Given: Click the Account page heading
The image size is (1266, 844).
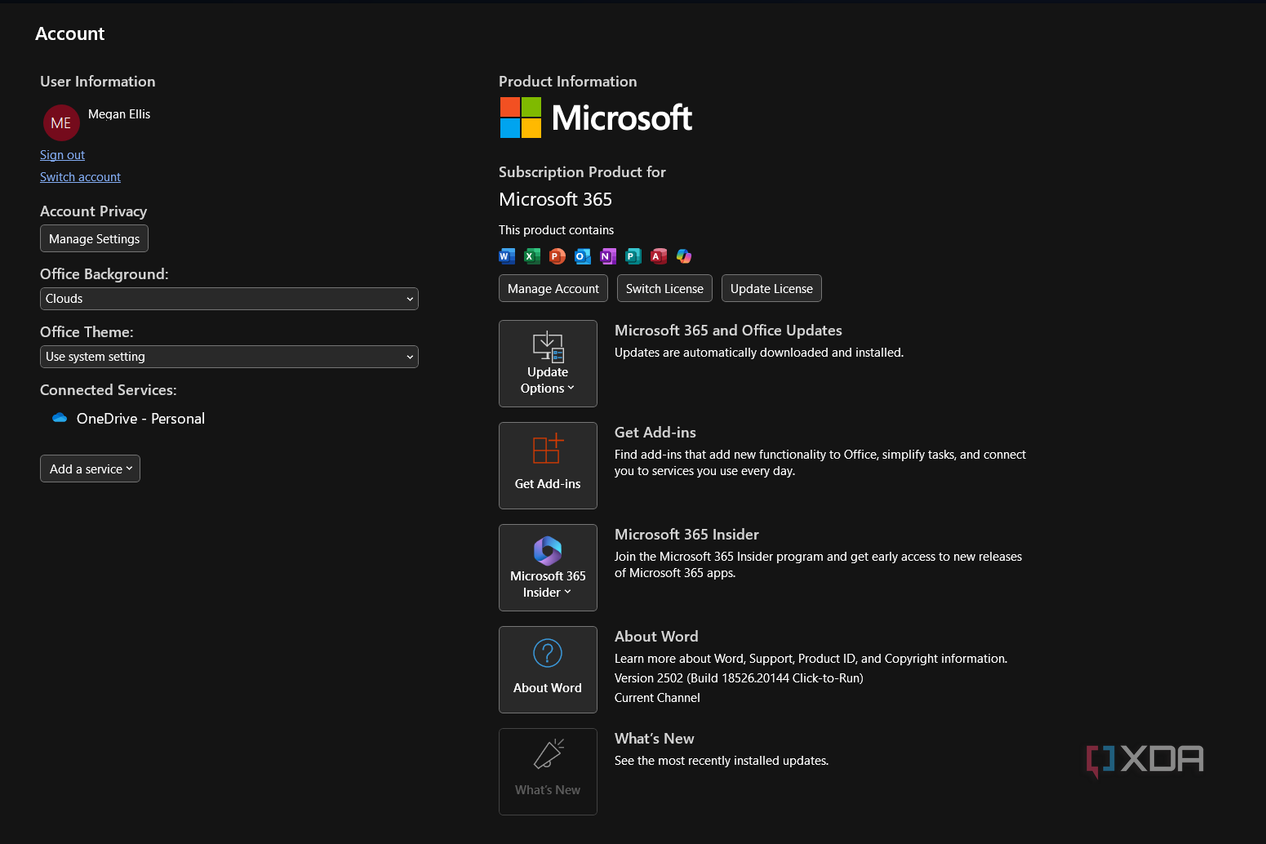Looking at the screenshot, I should coord(70,34).
